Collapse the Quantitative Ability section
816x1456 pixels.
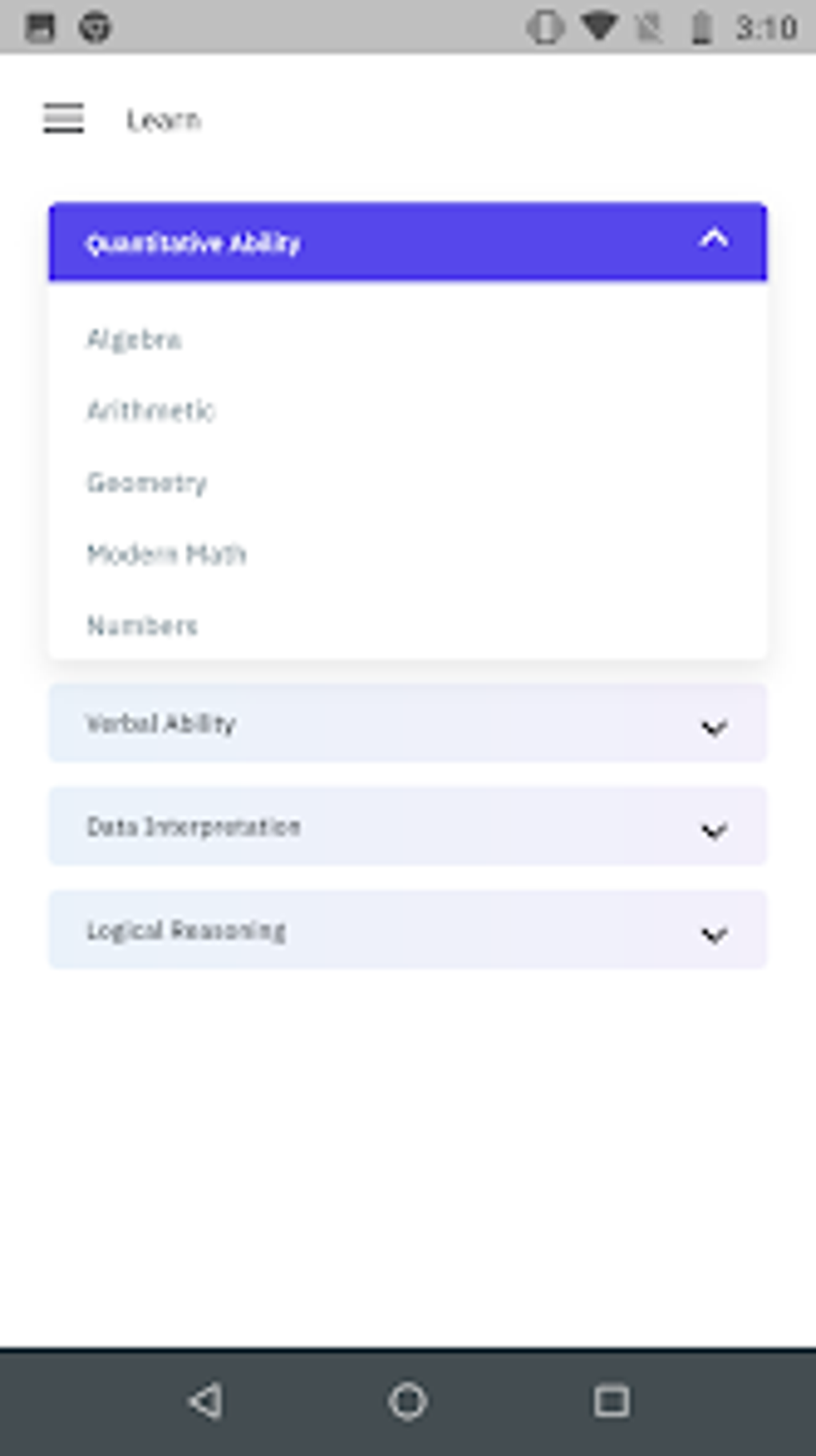pos(714,240)
